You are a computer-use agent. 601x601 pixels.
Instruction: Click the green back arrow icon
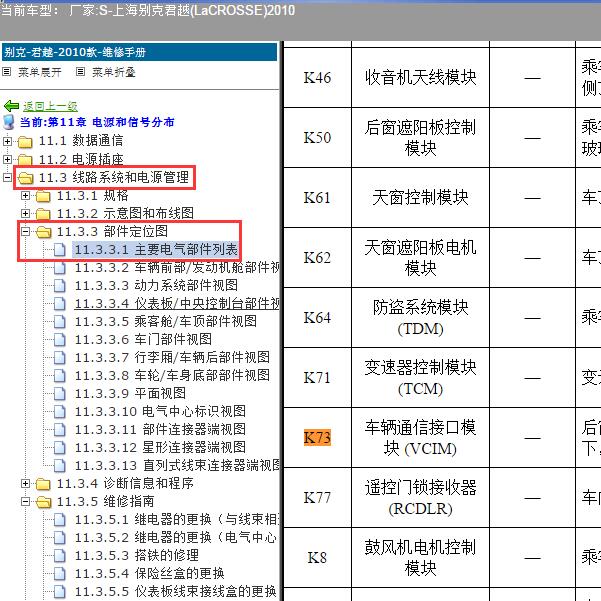tap(11, 106)
